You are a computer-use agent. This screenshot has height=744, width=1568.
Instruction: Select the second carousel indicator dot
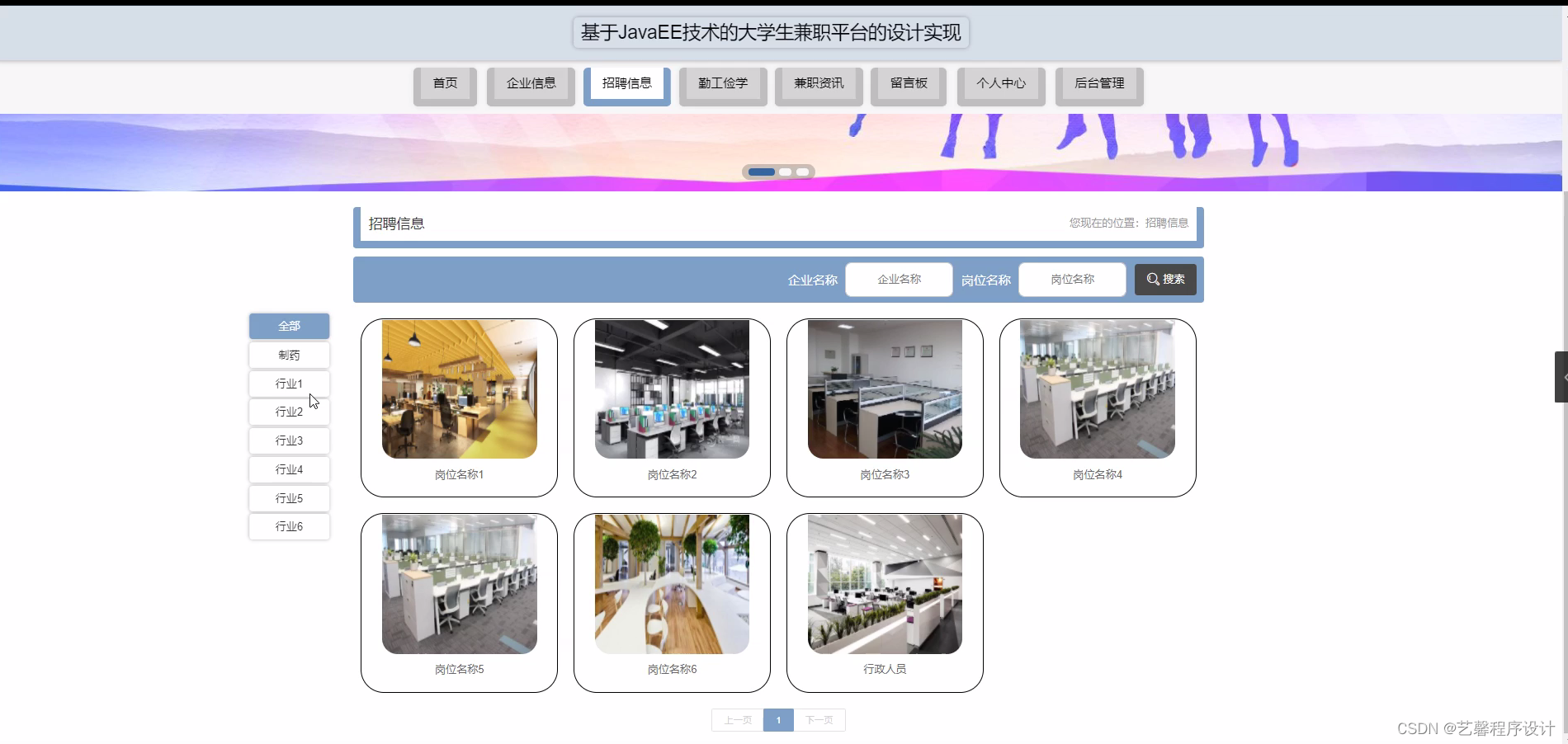(783, 172)
